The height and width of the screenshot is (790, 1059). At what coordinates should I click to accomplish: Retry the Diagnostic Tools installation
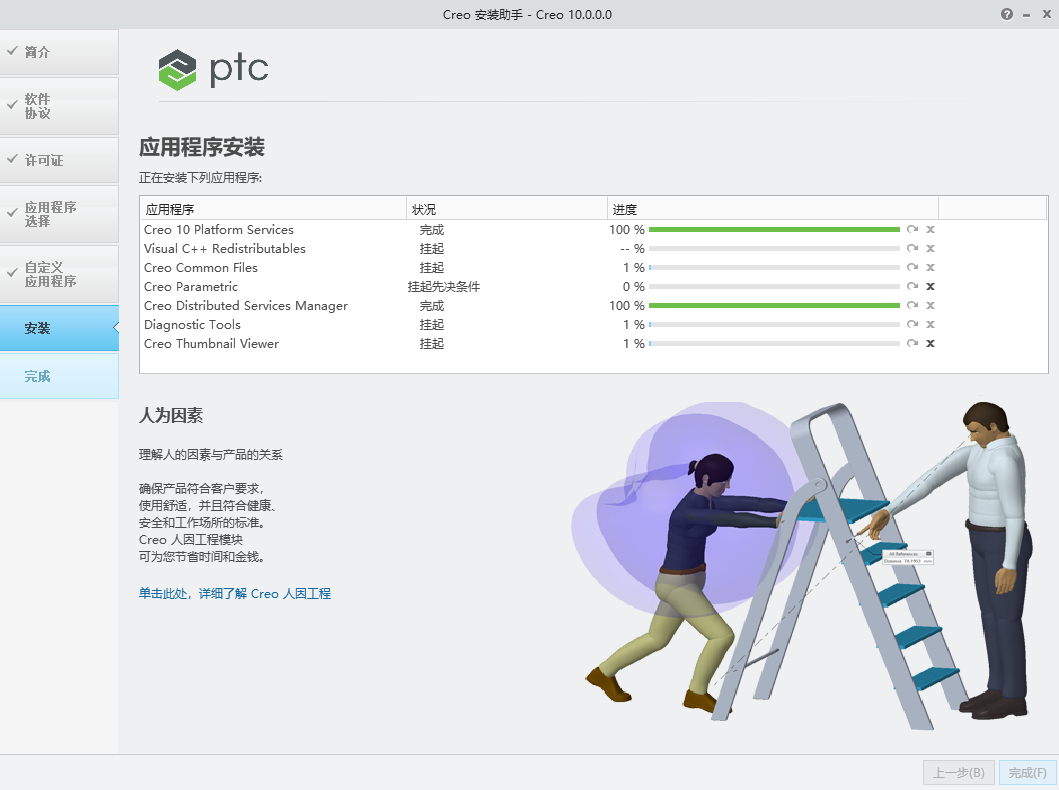pos(911,324)
